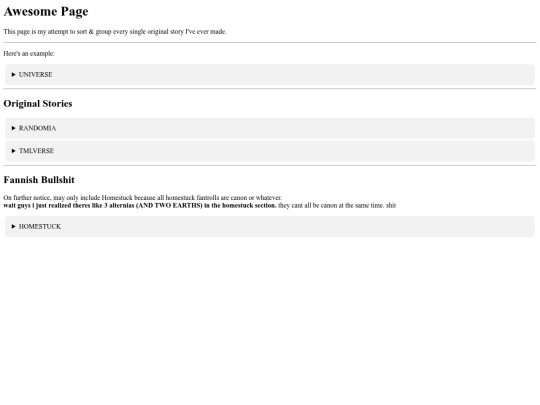Click the Fannish Bullshit heading

pos(39,180)
